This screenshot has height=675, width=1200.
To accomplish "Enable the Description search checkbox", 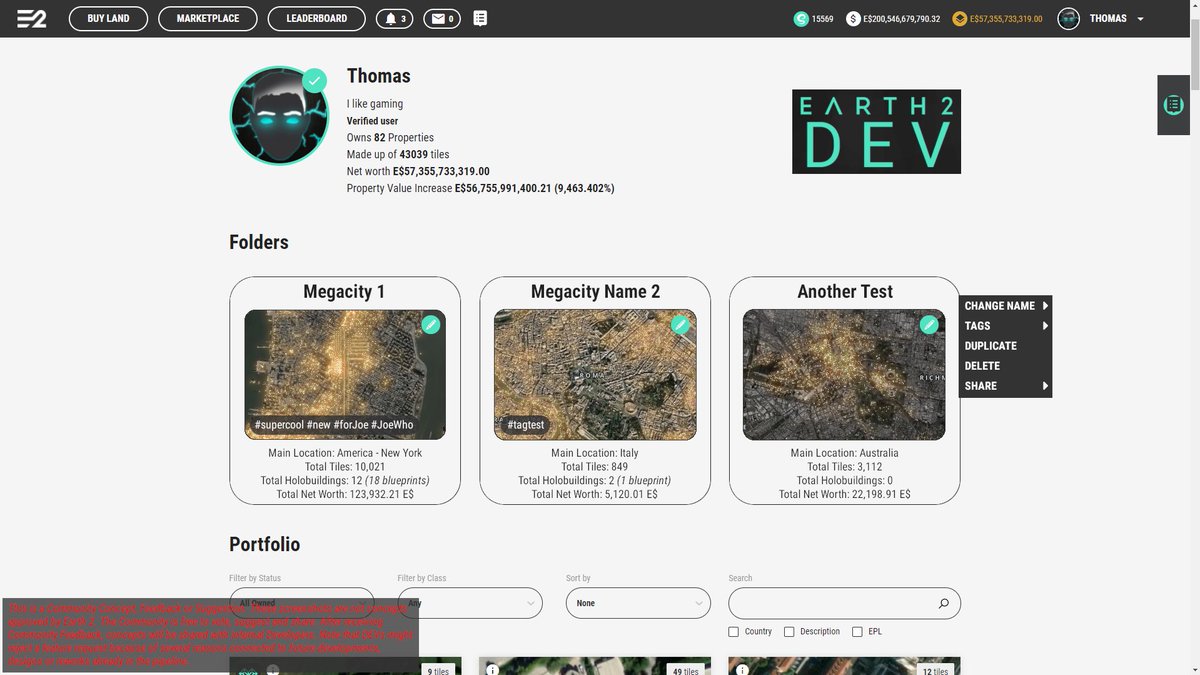I will pos(789,632).
